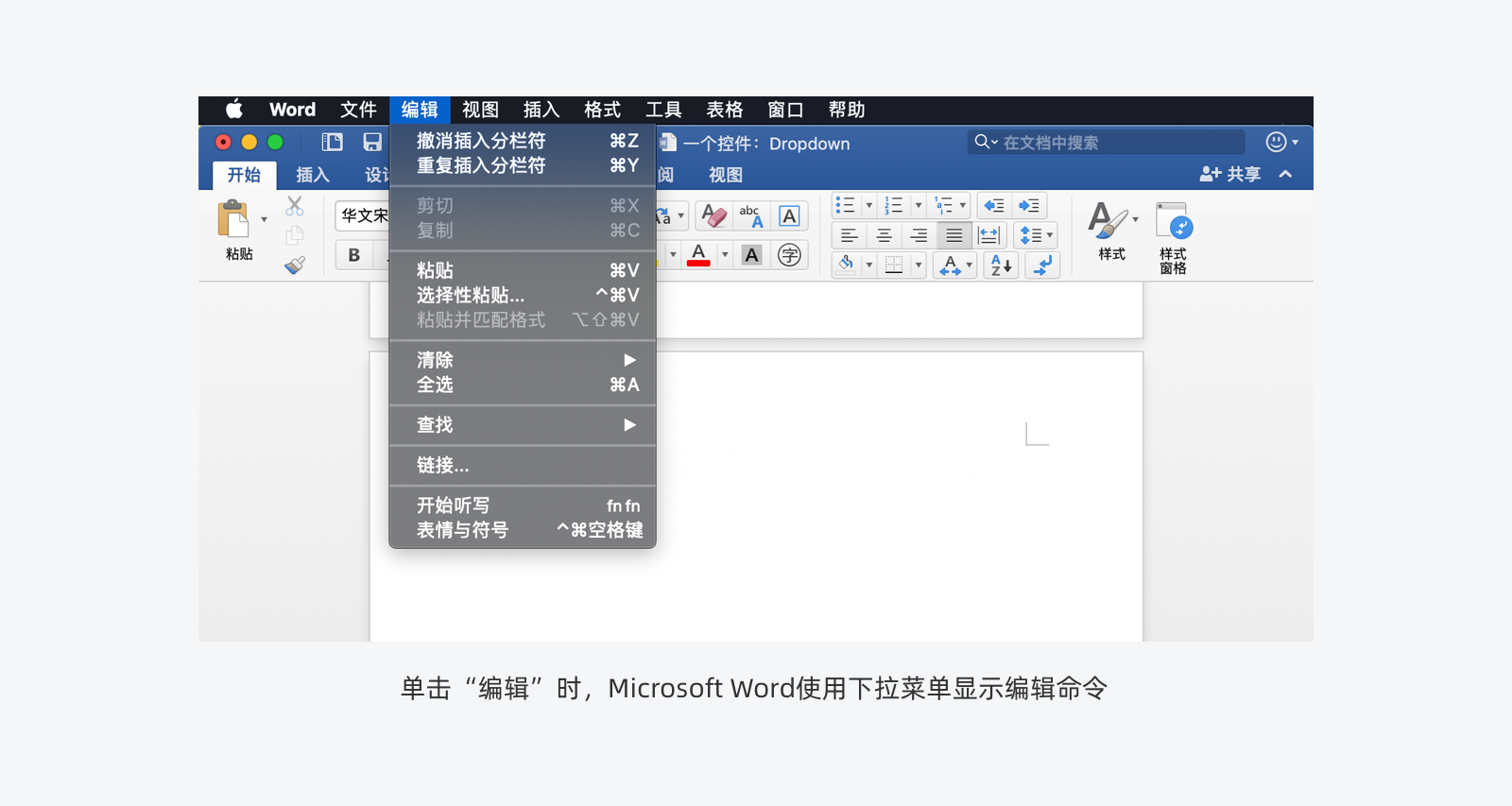This screenshot has width=1512, height=806.
Task: Click the Apple logo menu
Action: pos(234,110)
